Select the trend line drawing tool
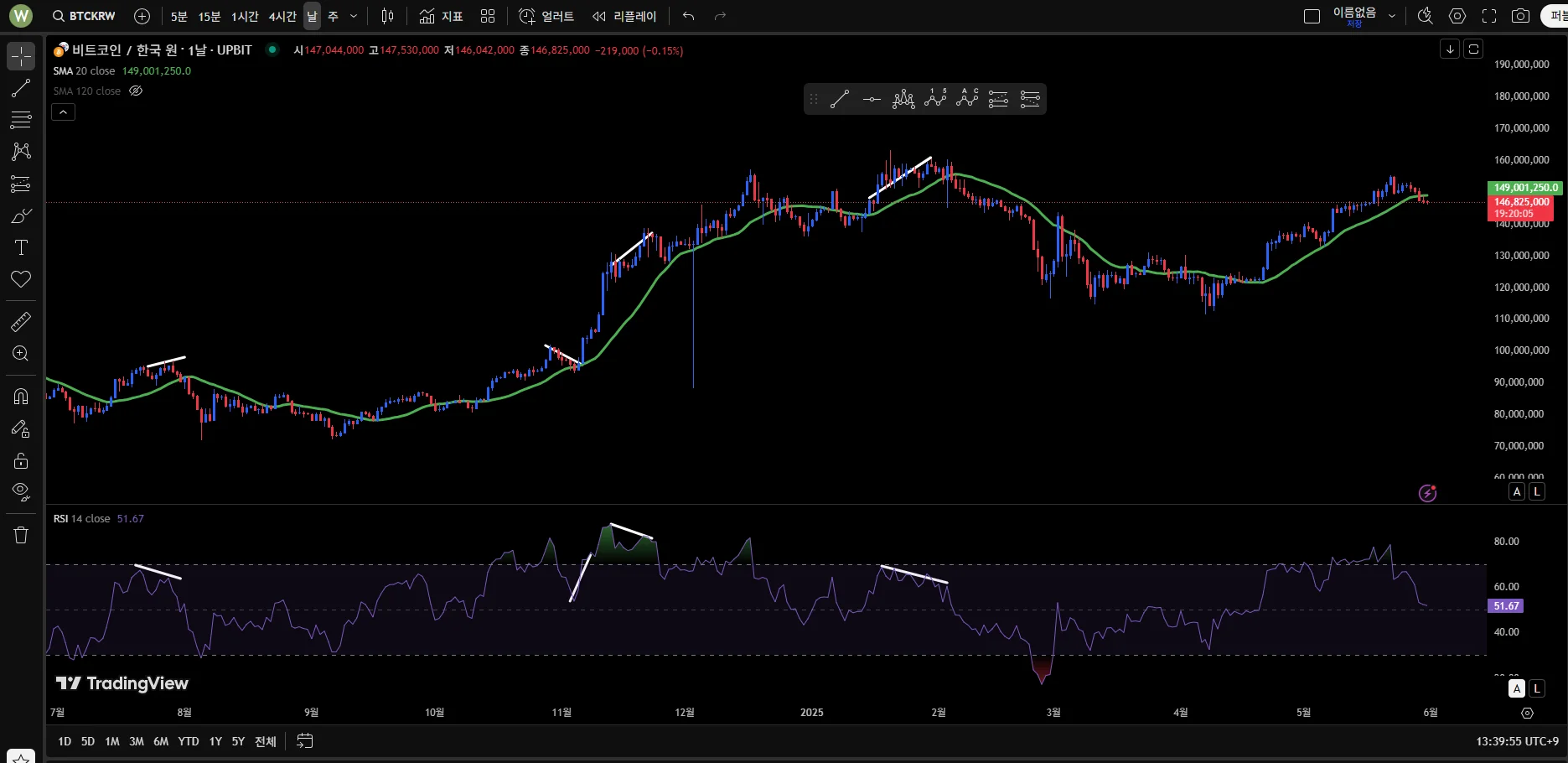The width and height of the screenshot is (1568, 763). [21, 88]
